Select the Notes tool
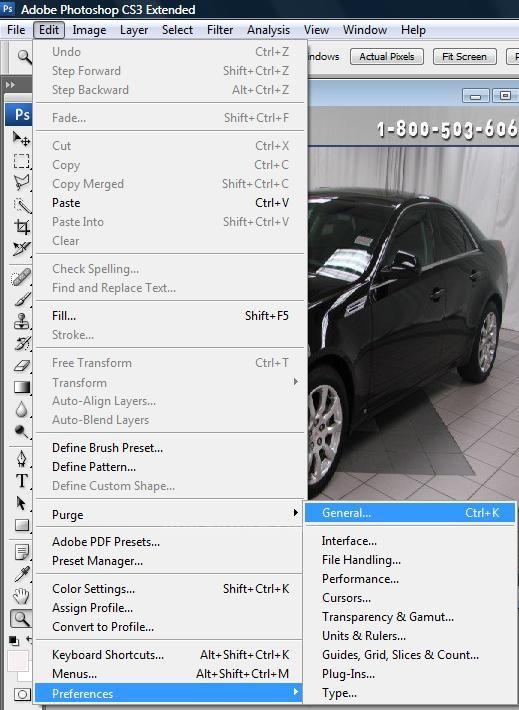This screenshot has width=519, height=710. (x=21, y=552)
